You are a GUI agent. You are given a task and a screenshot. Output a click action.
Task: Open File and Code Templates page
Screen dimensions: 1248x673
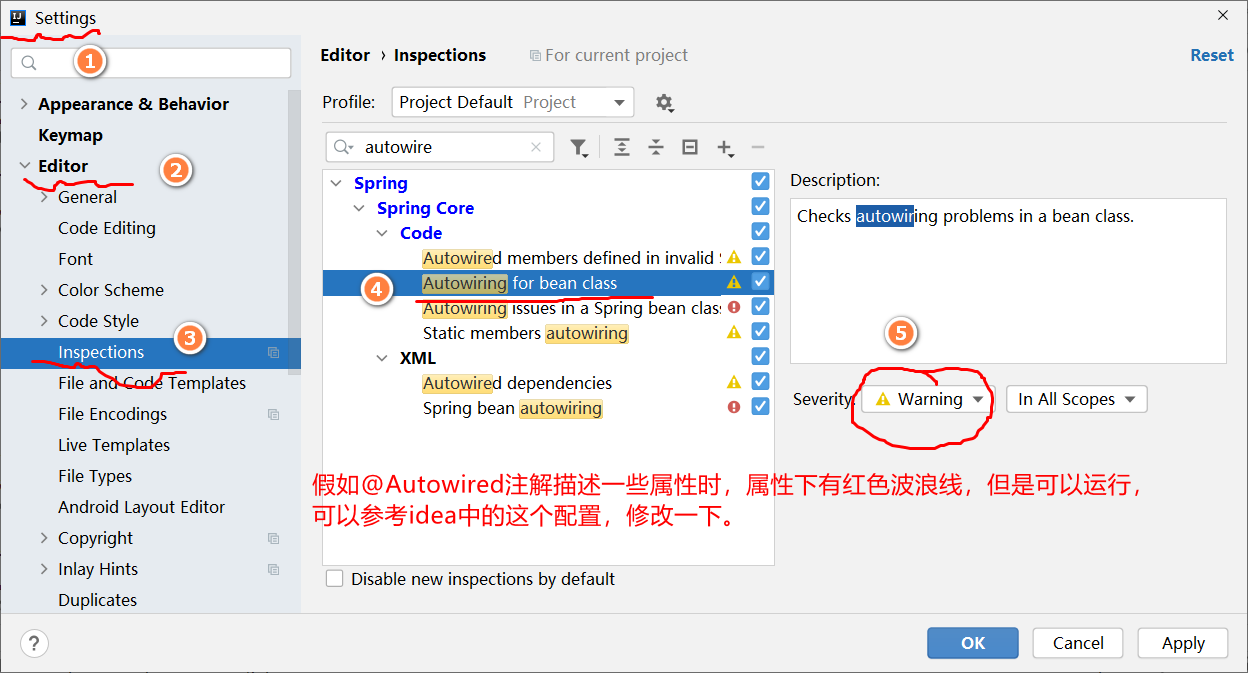[x=152, y=383]
